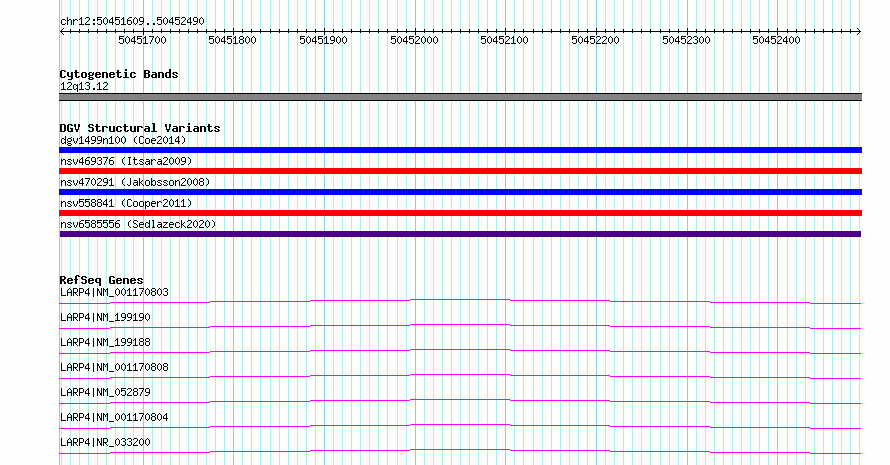Click the red bar for nsv558841

click(460, 213)
